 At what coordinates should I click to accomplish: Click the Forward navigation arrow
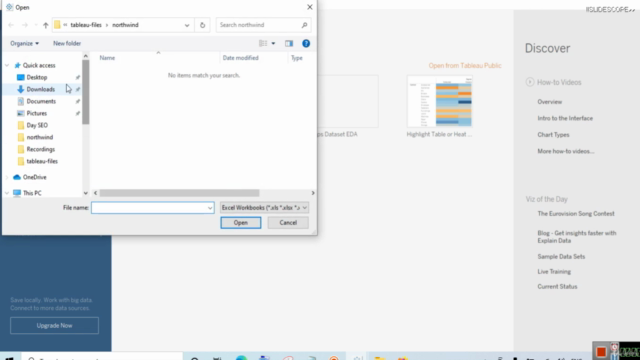tap(24, 25)
